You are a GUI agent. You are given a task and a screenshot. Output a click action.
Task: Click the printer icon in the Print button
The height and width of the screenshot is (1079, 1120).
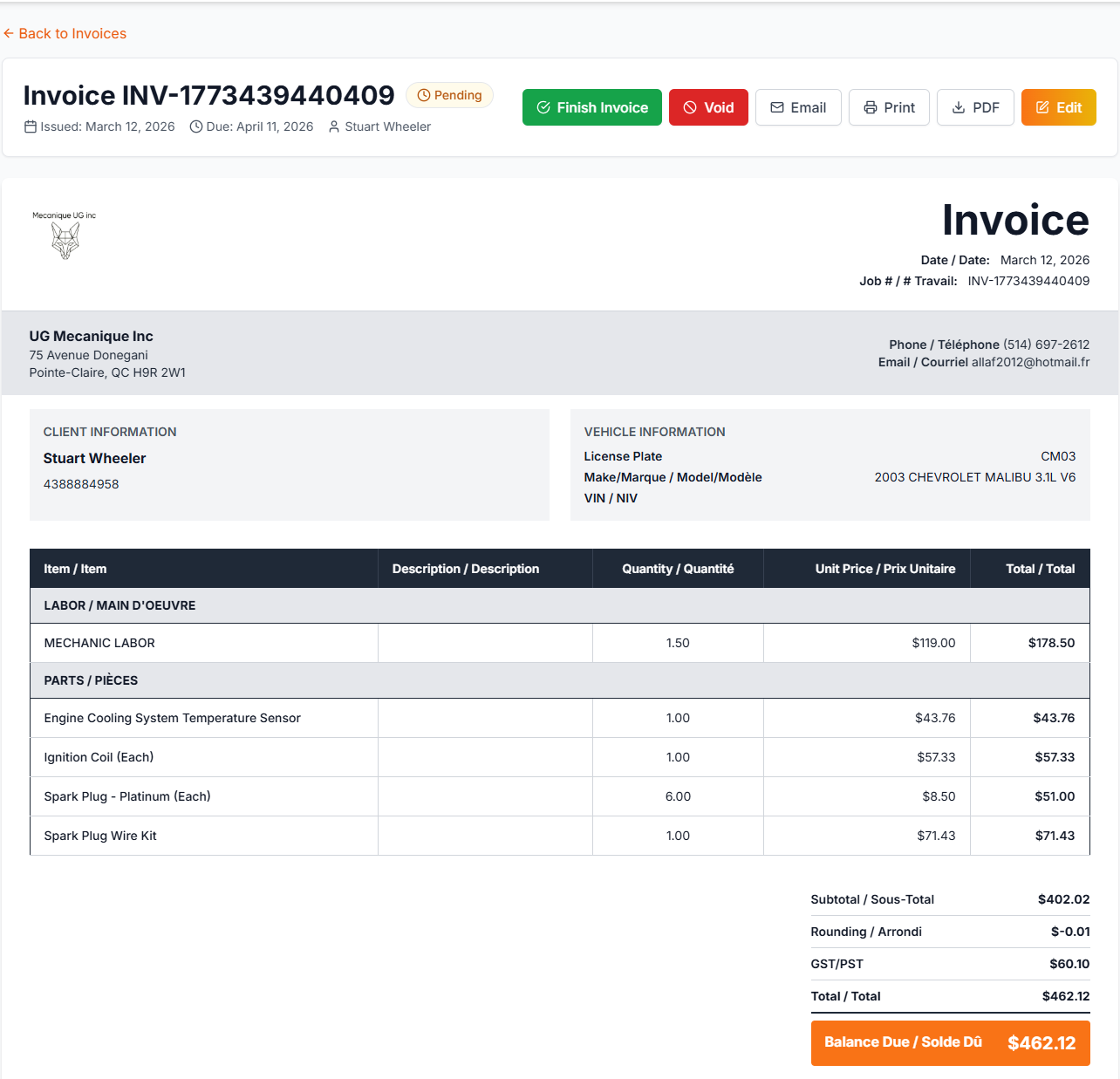click(x=870, y=107)
